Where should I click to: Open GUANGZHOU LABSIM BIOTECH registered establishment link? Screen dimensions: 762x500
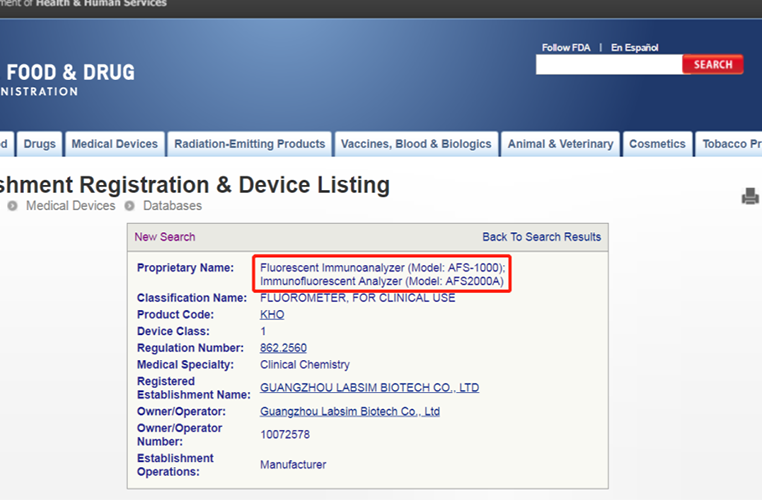(369, 388)
